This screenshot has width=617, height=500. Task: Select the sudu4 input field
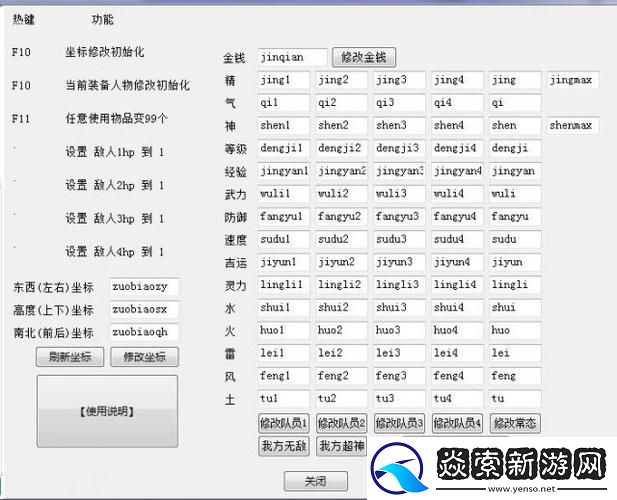[457, 239]
